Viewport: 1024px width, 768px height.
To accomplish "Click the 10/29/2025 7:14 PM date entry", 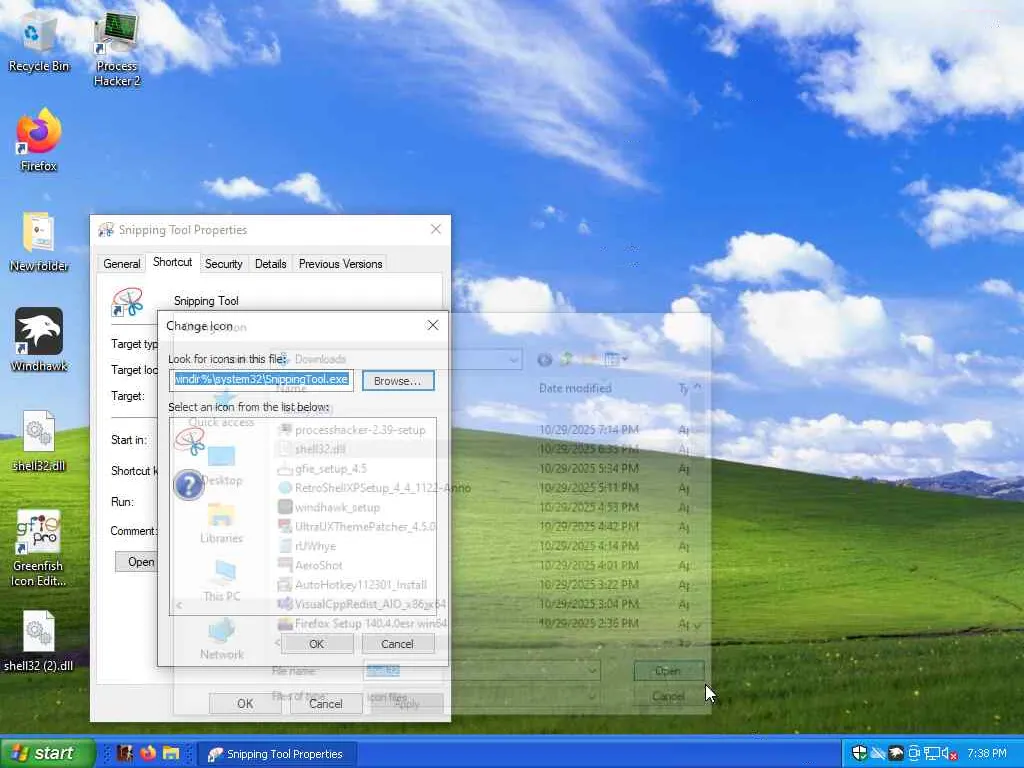I will tap(589, 430).
